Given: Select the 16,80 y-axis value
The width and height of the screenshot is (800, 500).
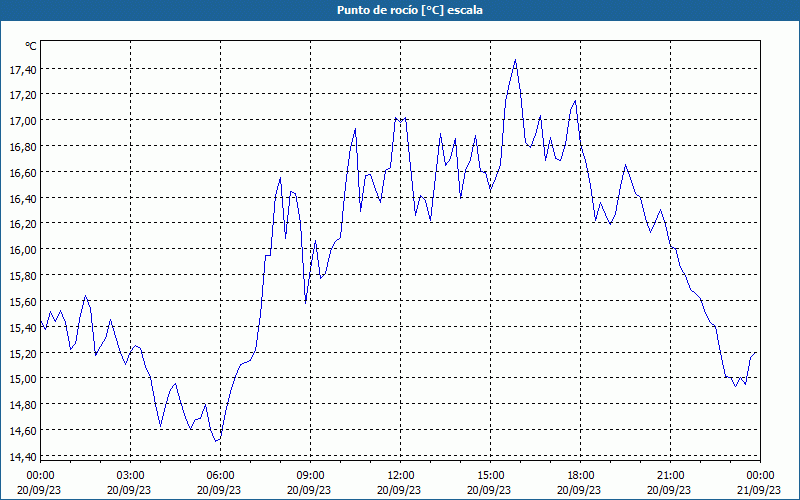Looking at the screenshot, I should [x=23, y=147].
